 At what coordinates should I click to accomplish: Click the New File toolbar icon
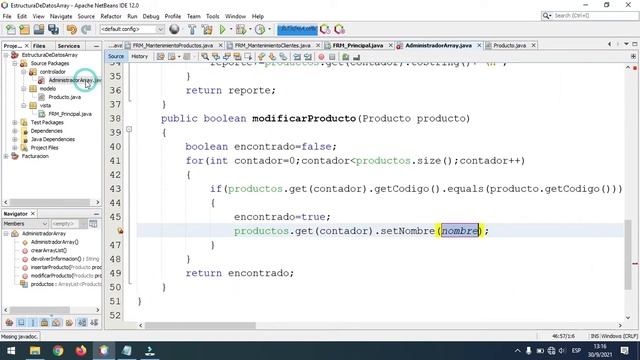point(11,29)
